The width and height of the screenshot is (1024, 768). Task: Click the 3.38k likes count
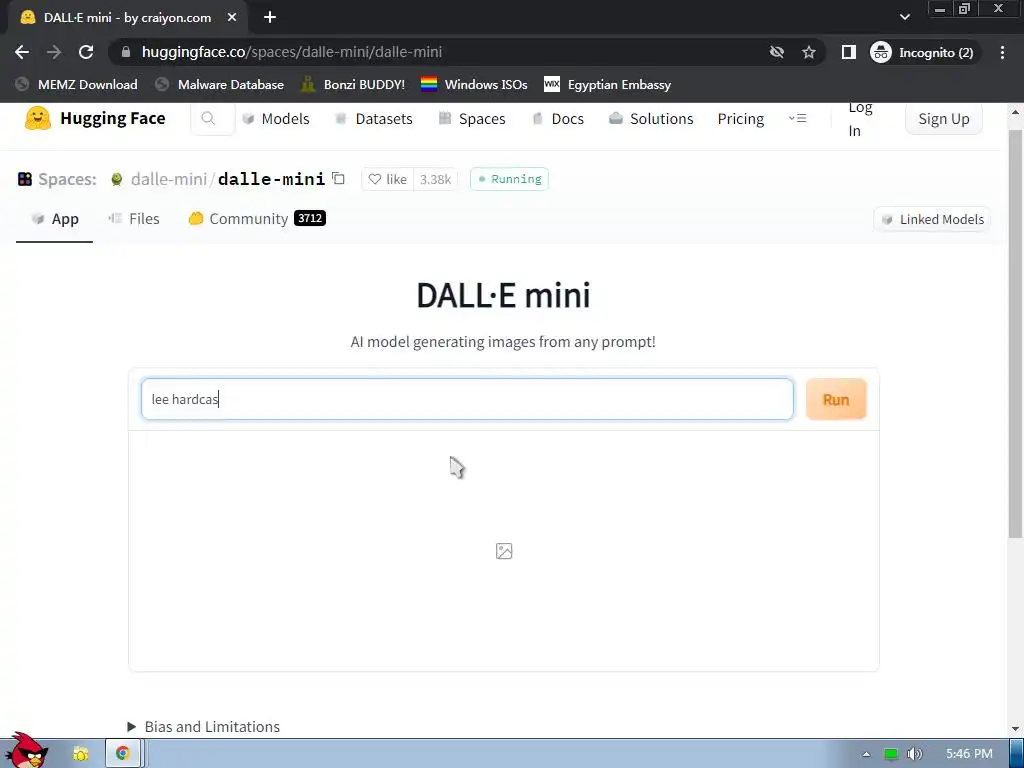pyautogui.click(x=435, y=179)
